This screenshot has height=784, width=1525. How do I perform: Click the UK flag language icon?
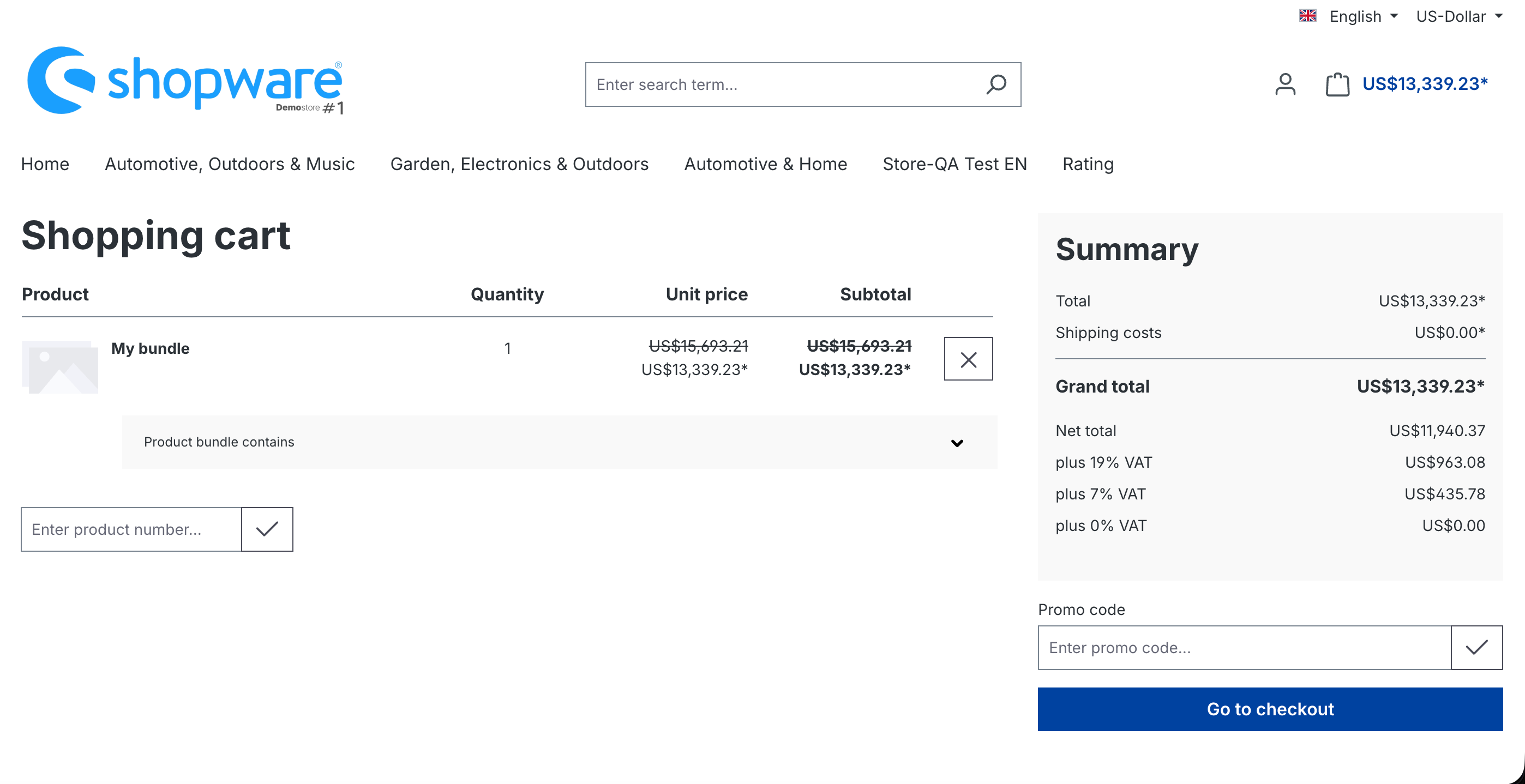tap(1307, 16)
